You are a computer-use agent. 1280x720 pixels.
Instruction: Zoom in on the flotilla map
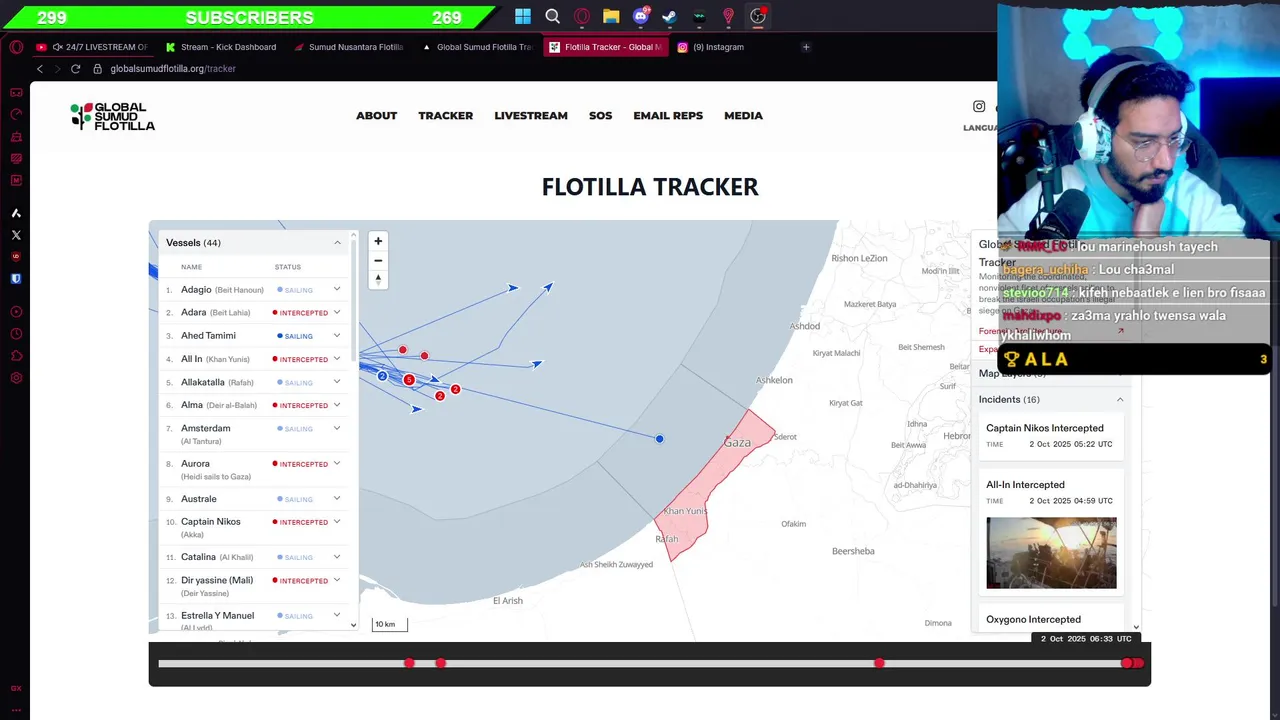coord(378,241)
